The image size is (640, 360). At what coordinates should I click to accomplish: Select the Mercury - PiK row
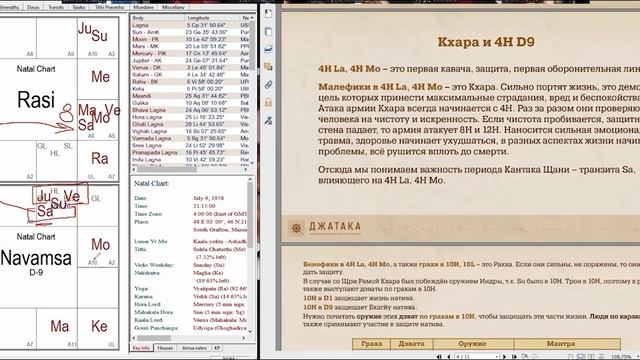[190, 53]
